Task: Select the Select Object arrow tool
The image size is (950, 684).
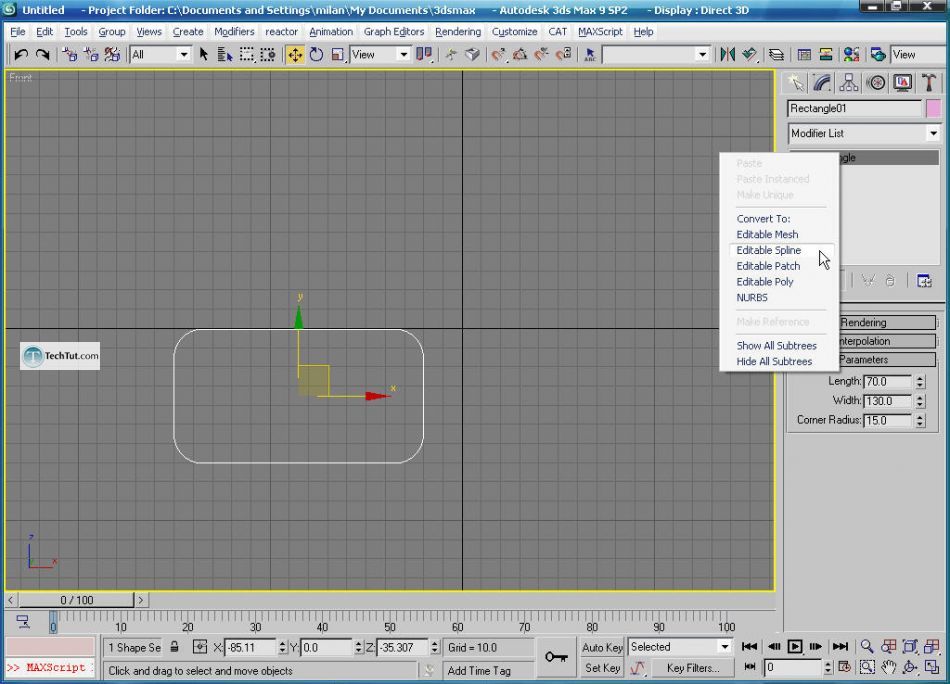Action: click(x=204, y=55)
